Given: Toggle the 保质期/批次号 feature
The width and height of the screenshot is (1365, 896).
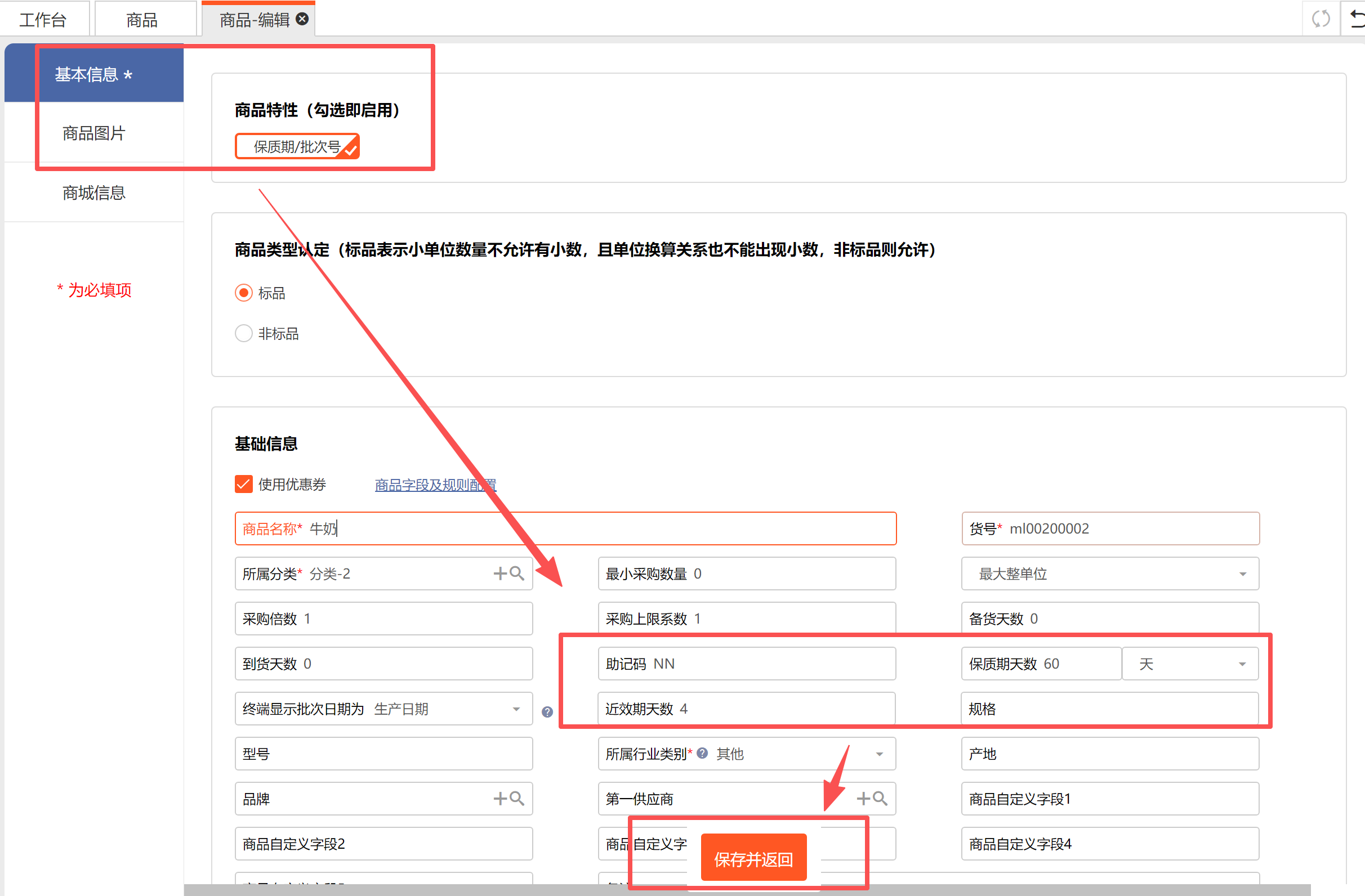Looking at the screenshot, I should pos(297,146).
